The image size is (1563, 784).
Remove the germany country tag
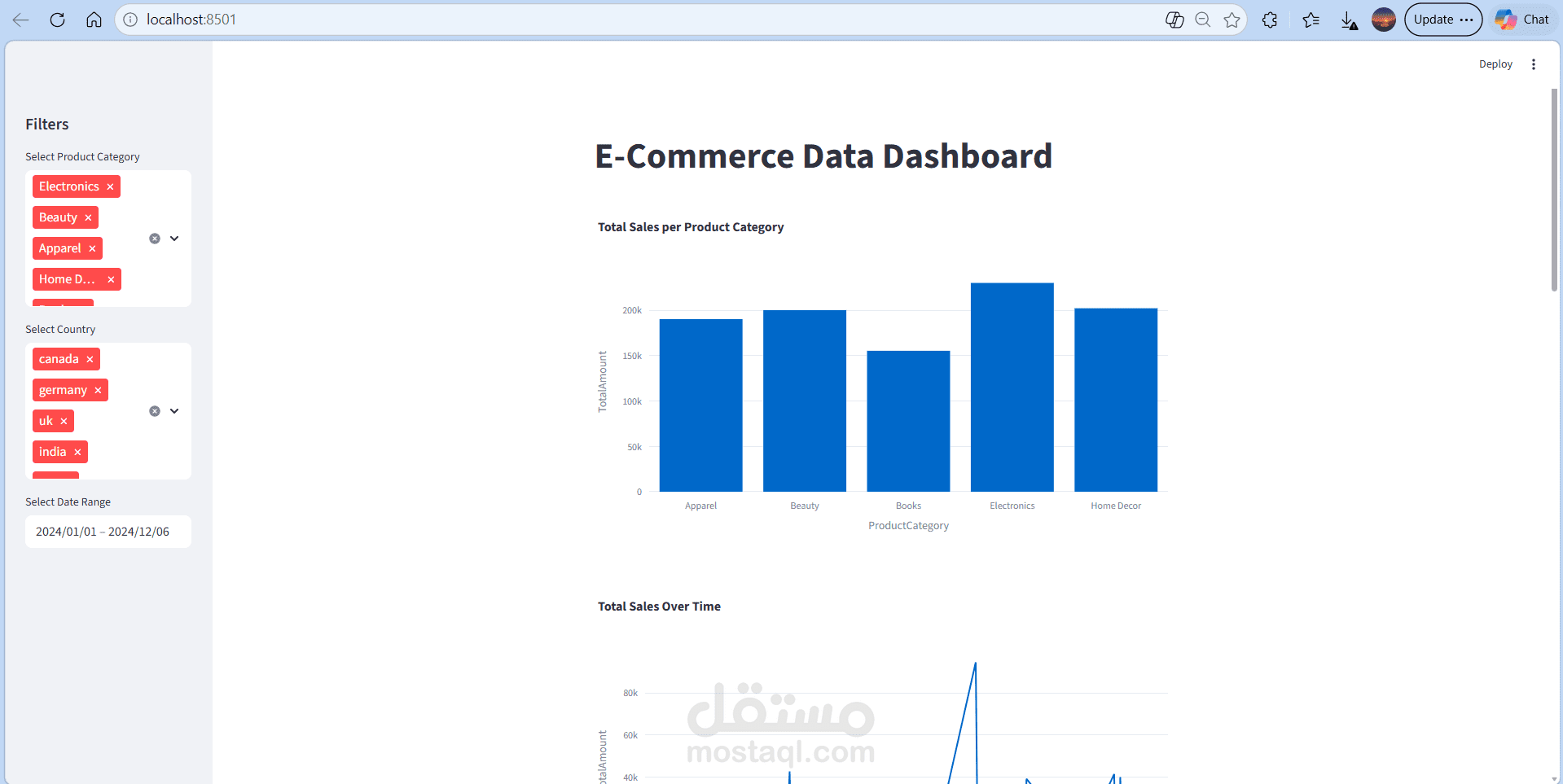pyautogui.click(x=97, y=390)
